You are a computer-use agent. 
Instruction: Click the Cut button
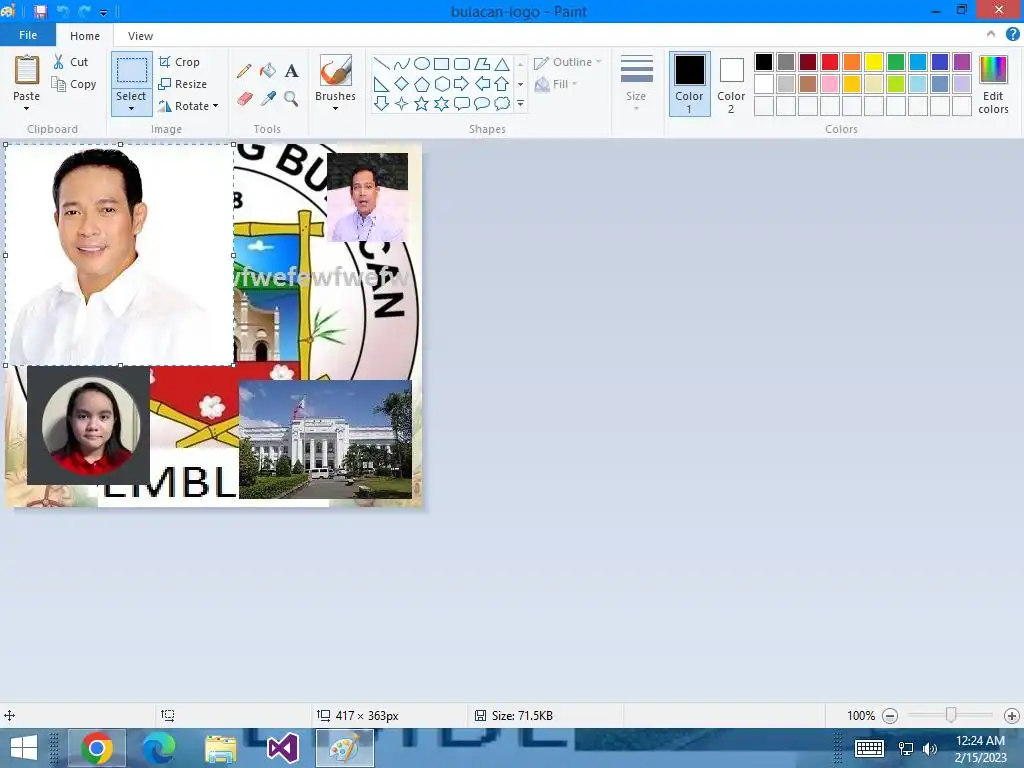[71, 62]
